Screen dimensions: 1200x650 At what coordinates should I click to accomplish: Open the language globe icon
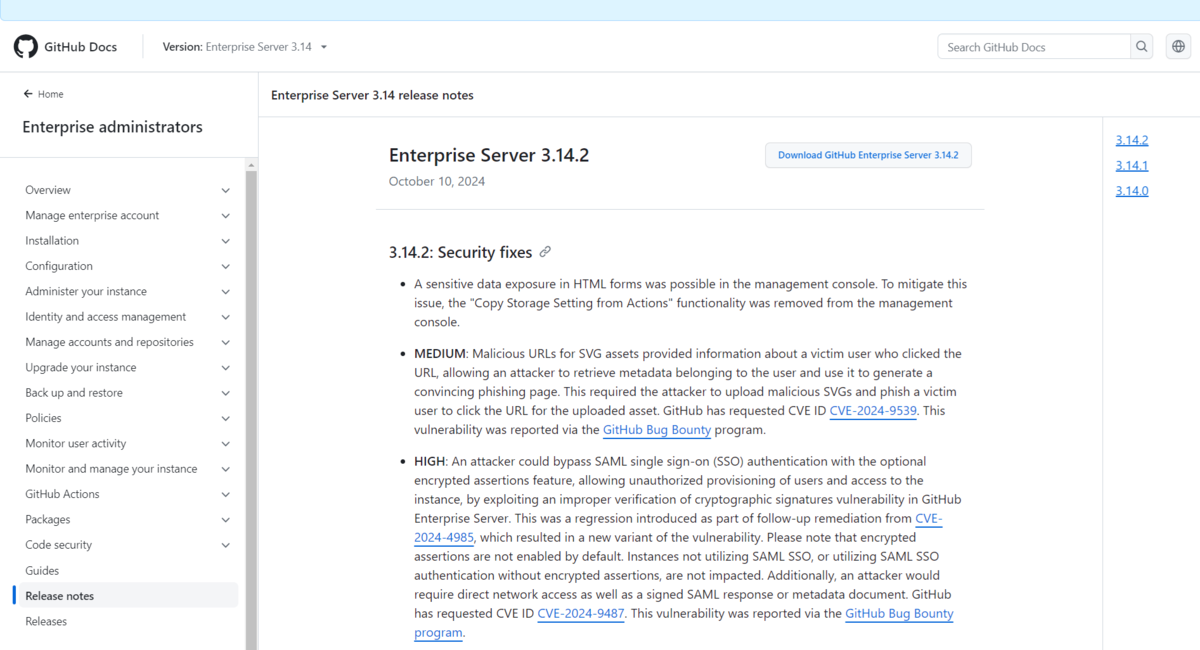tap(1177, 46)
